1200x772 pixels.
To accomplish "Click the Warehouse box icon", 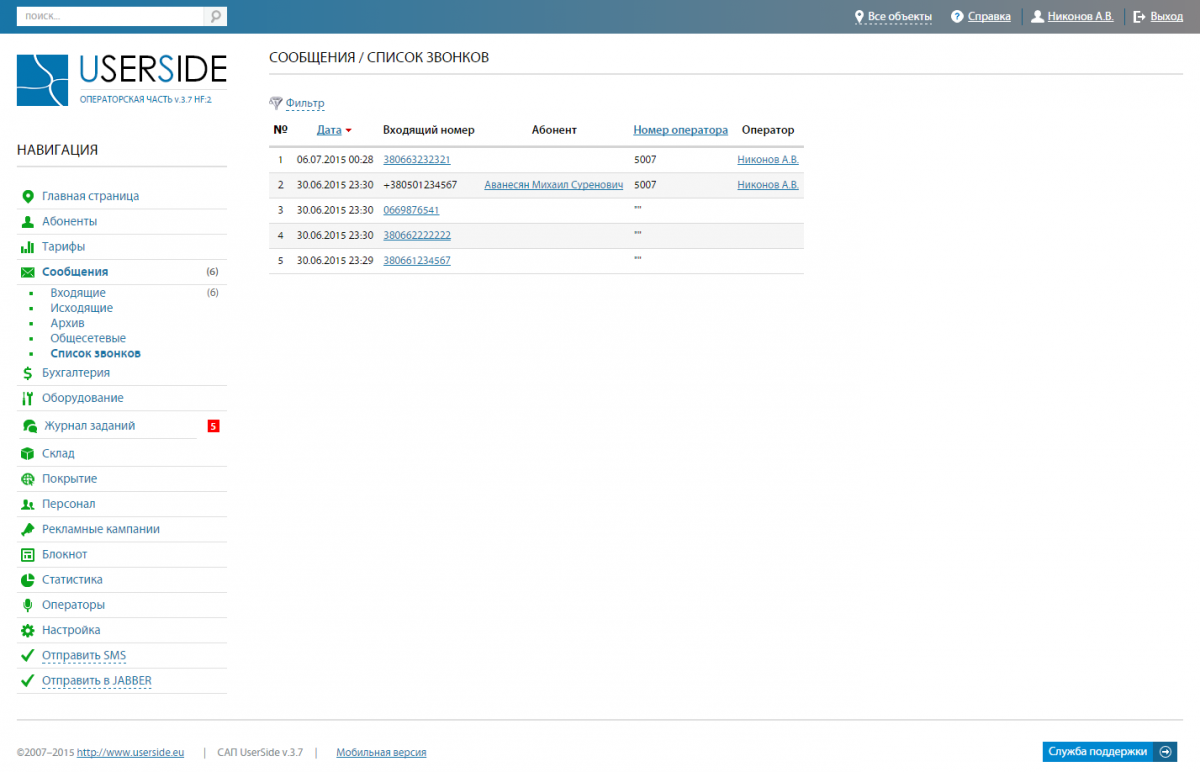I will 28,454.
